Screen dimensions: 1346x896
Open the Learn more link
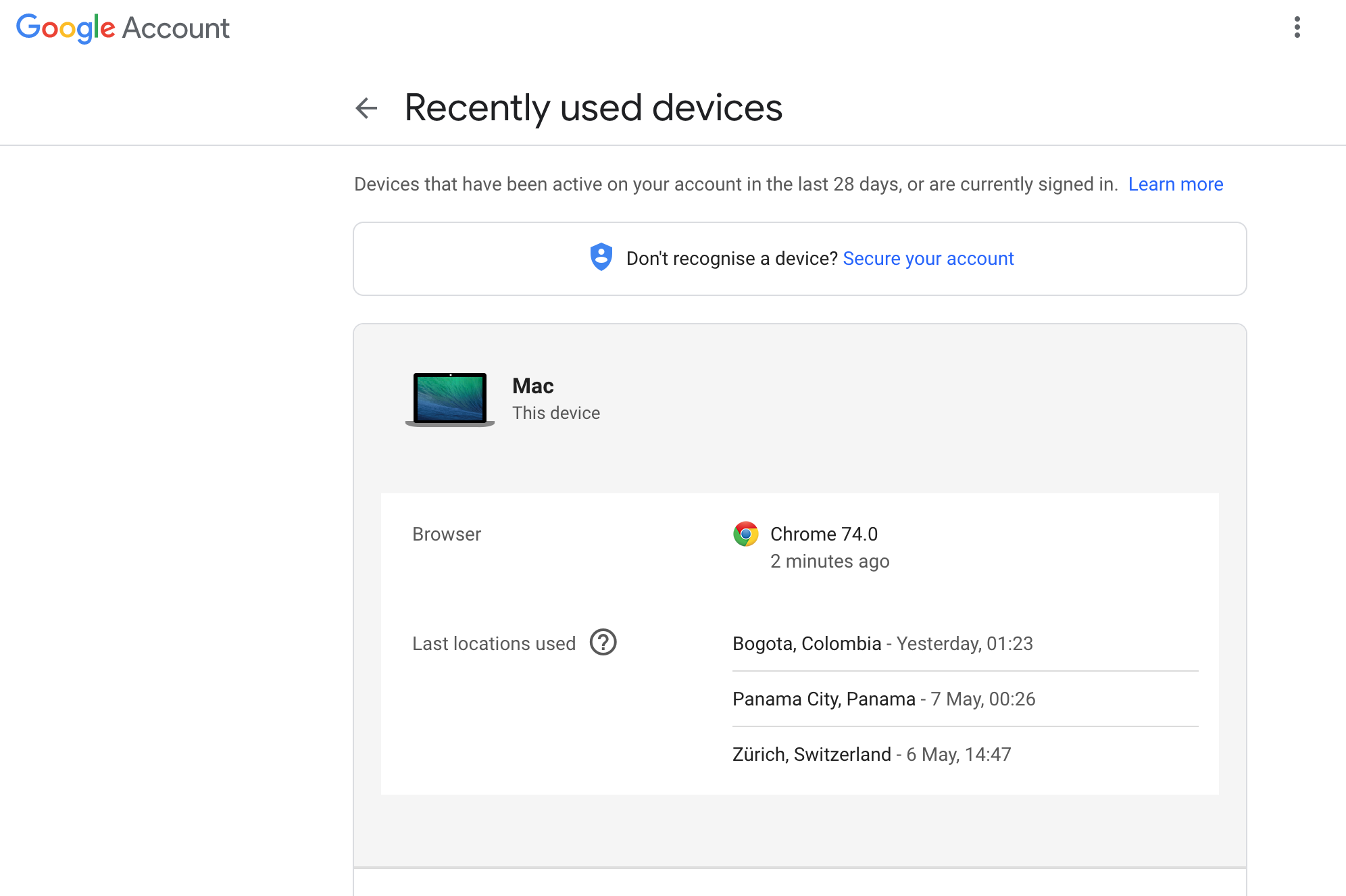1176,184
